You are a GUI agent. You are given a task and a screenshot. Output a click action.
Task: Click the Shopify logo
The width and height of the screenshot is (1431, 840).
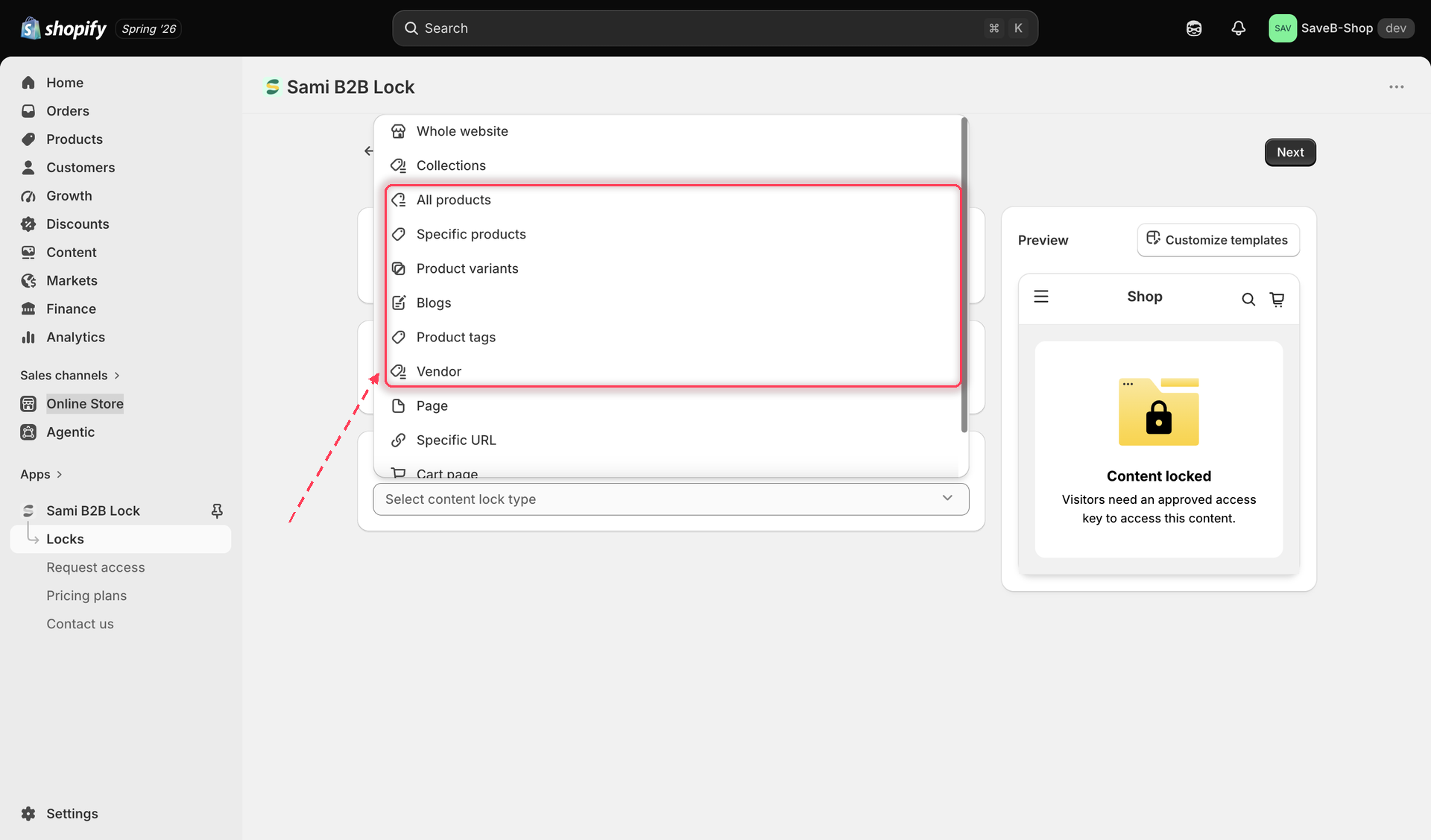click(x=63, y=28)
